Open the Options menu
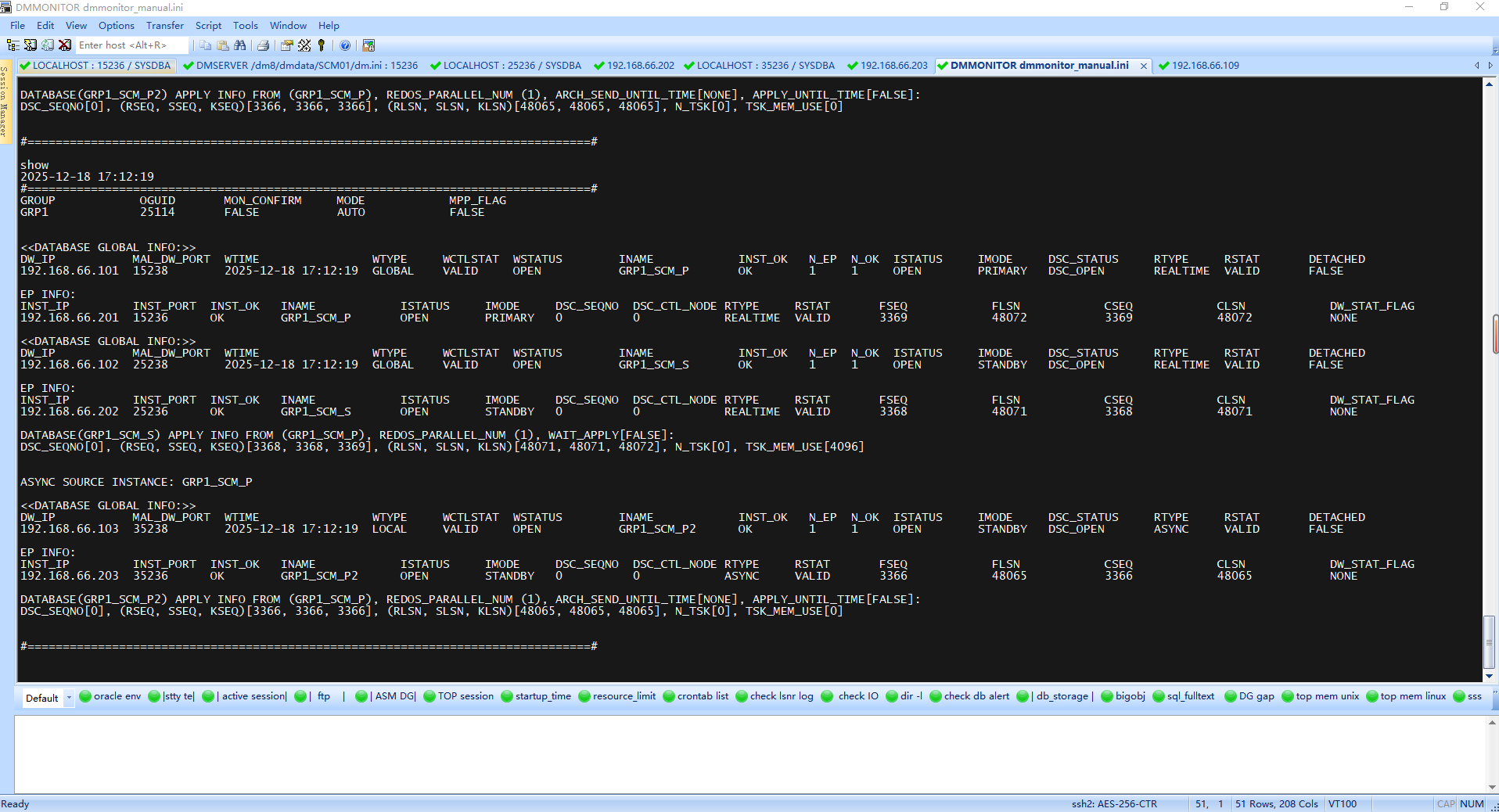1499x812 pixels. click(x=117, y=26)
